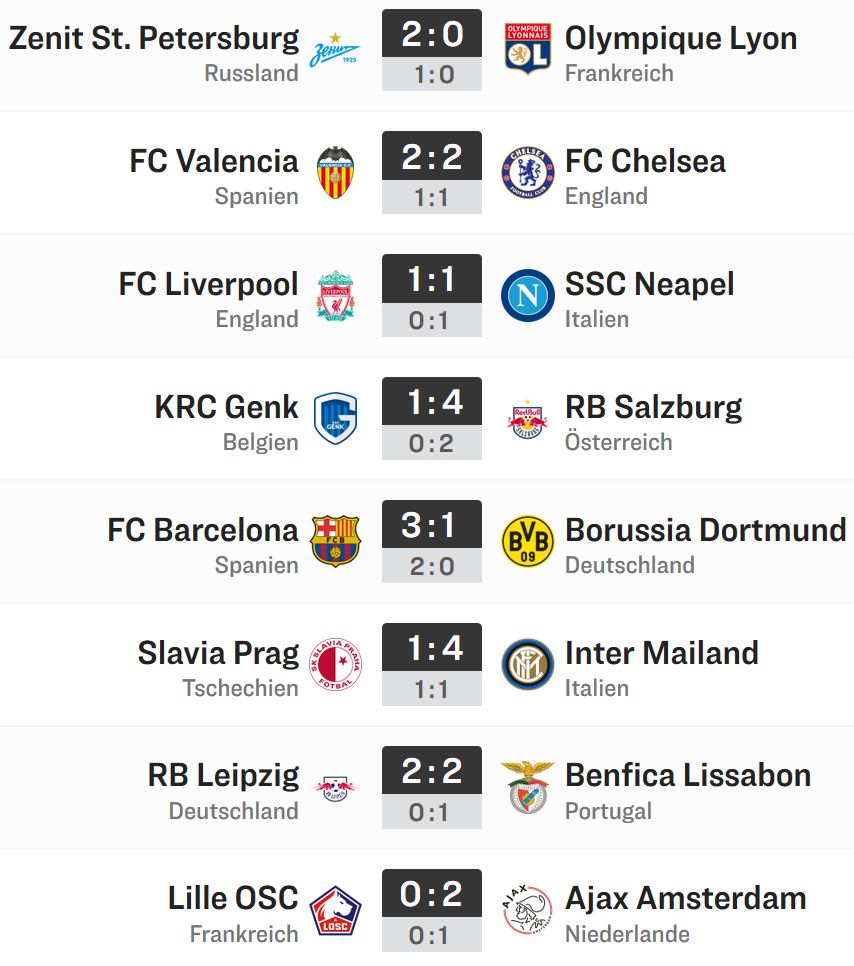Screen dimensions: 854x966
Task: Click the Benfica Lissabon eagle crest
Action: 527,787
